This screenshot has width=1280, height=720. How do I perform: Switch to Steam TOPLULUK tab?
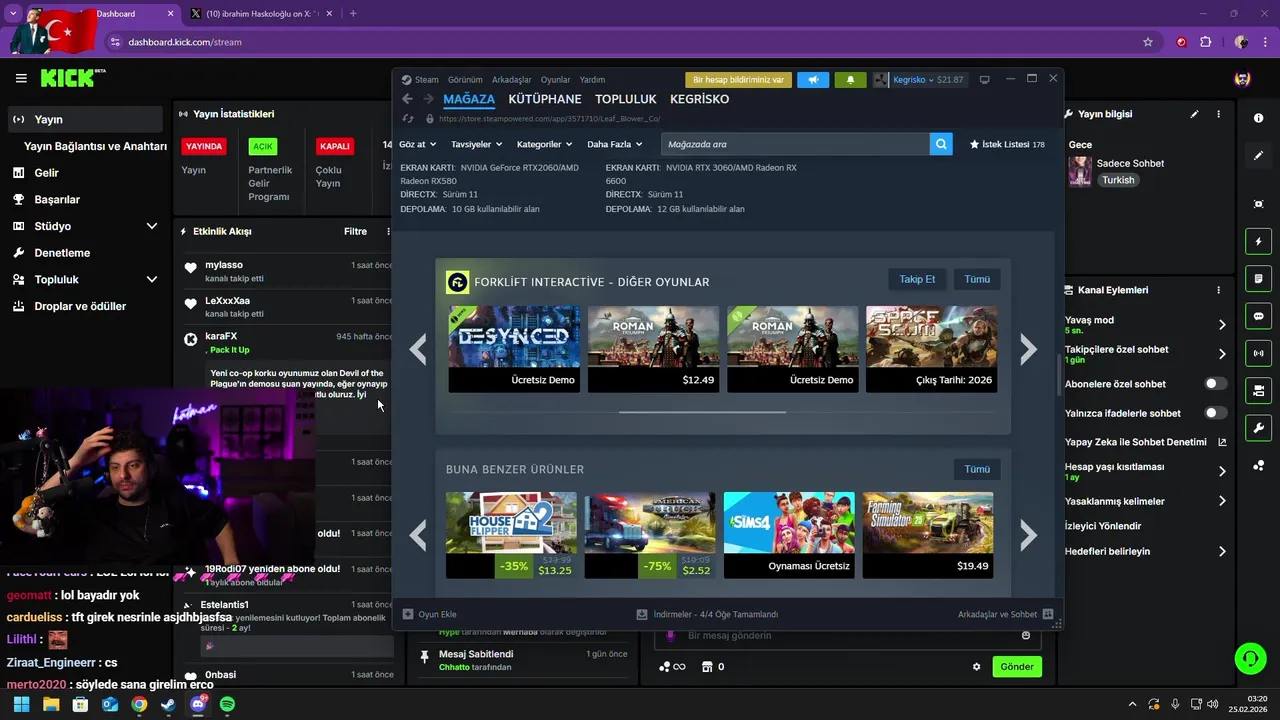626,99
